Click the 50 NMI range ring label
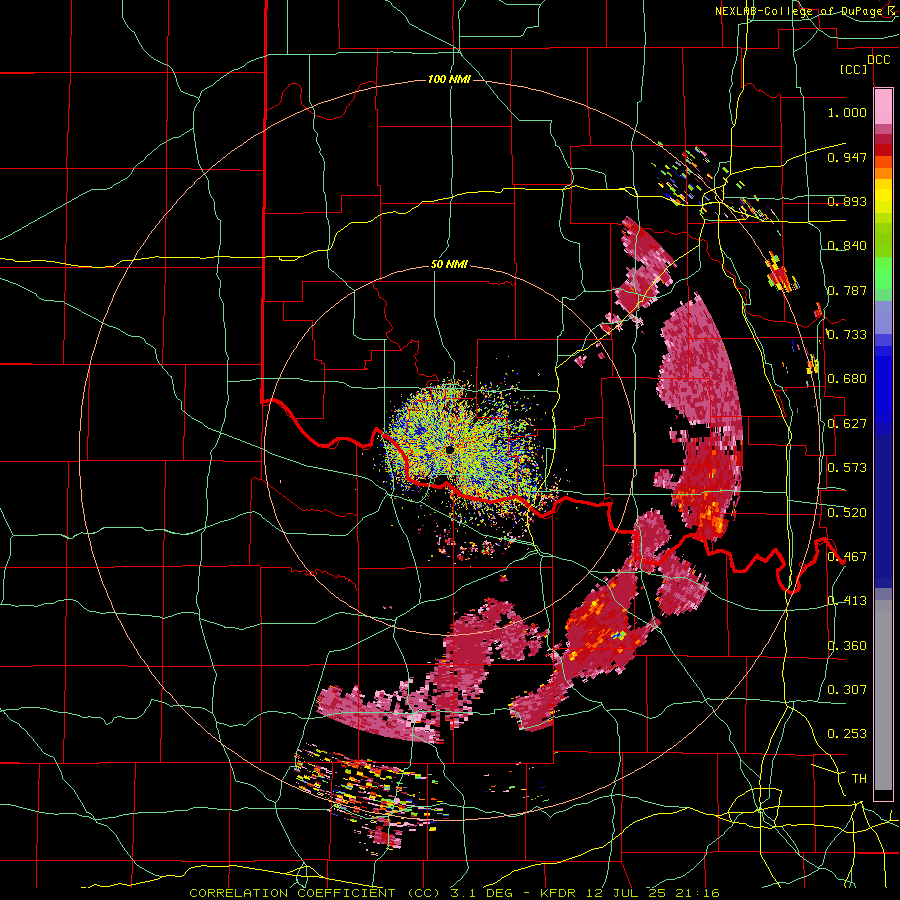This screenshot has width=900, height=900. coord(449,265)
